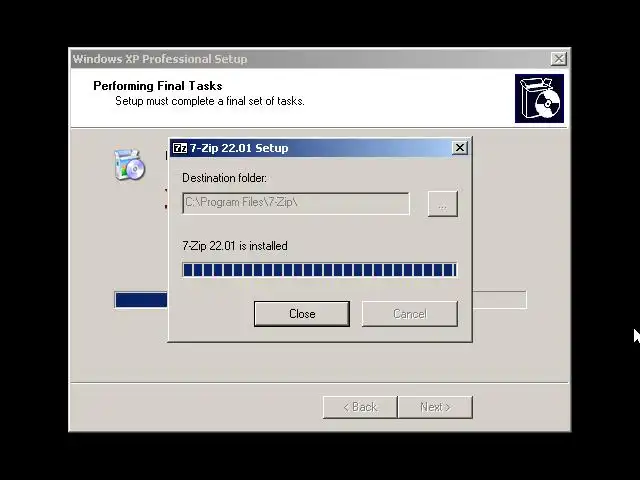Close the 7-Zip 22.01 Setup dialog with X
The image size is (640, 480).
pyautogui.click(x=460, y=148)
